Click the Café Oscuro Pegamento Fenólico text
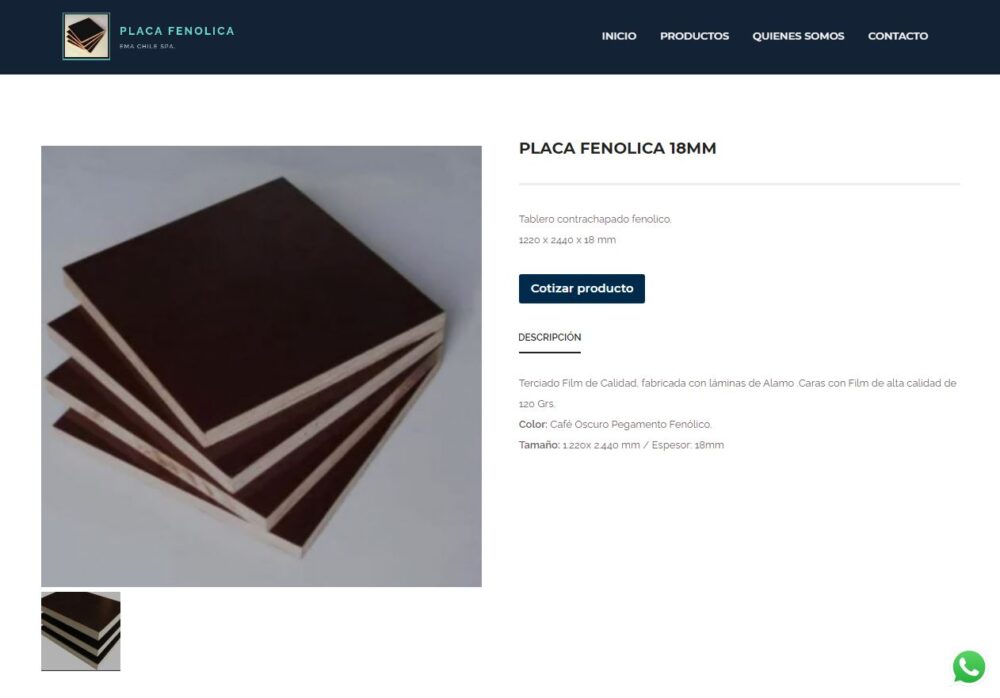1000x698 pixels. coord(631,424)
